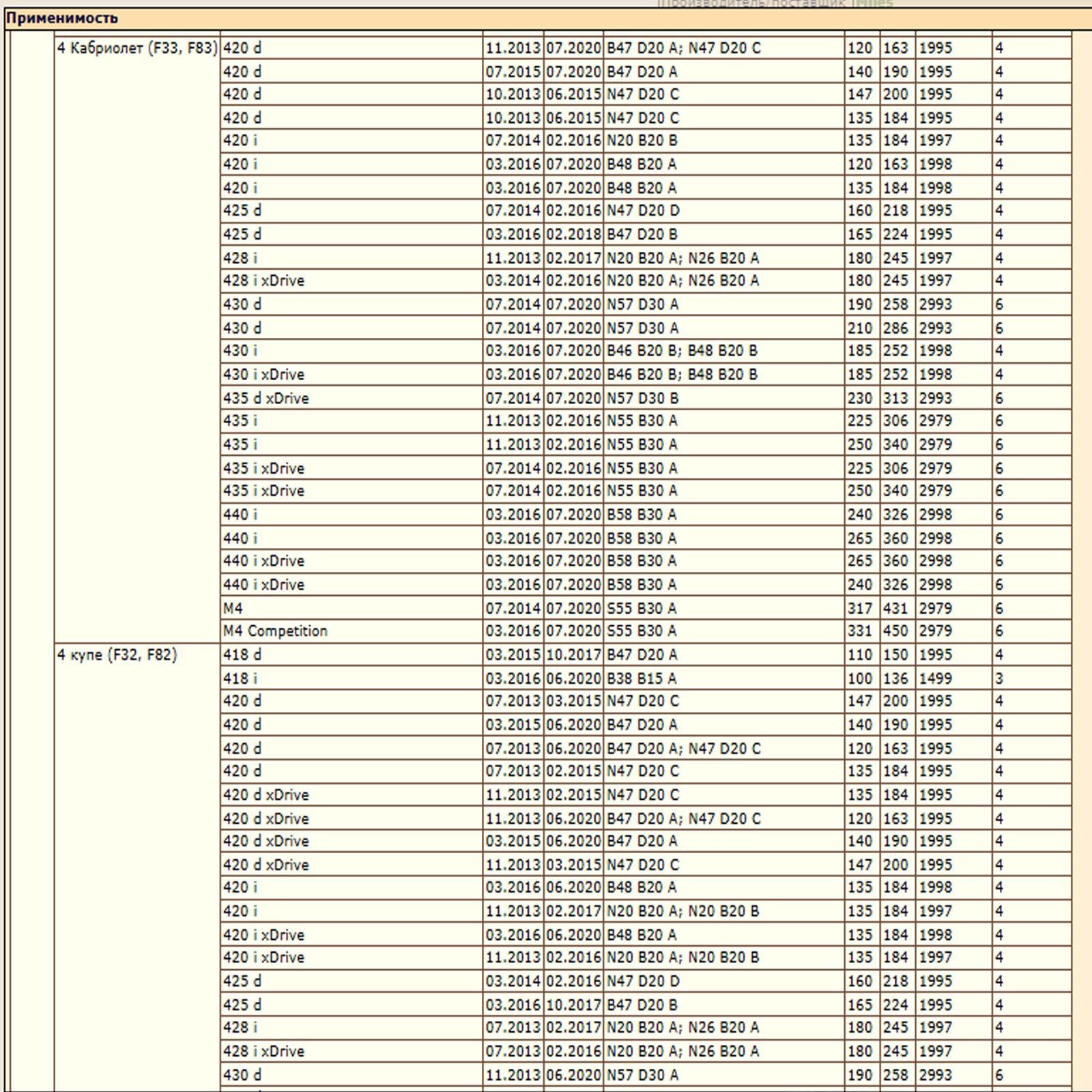This screenshot has height=1092, width=1092.
Task: Click the Применимость section header
Action: click(62, 18)
